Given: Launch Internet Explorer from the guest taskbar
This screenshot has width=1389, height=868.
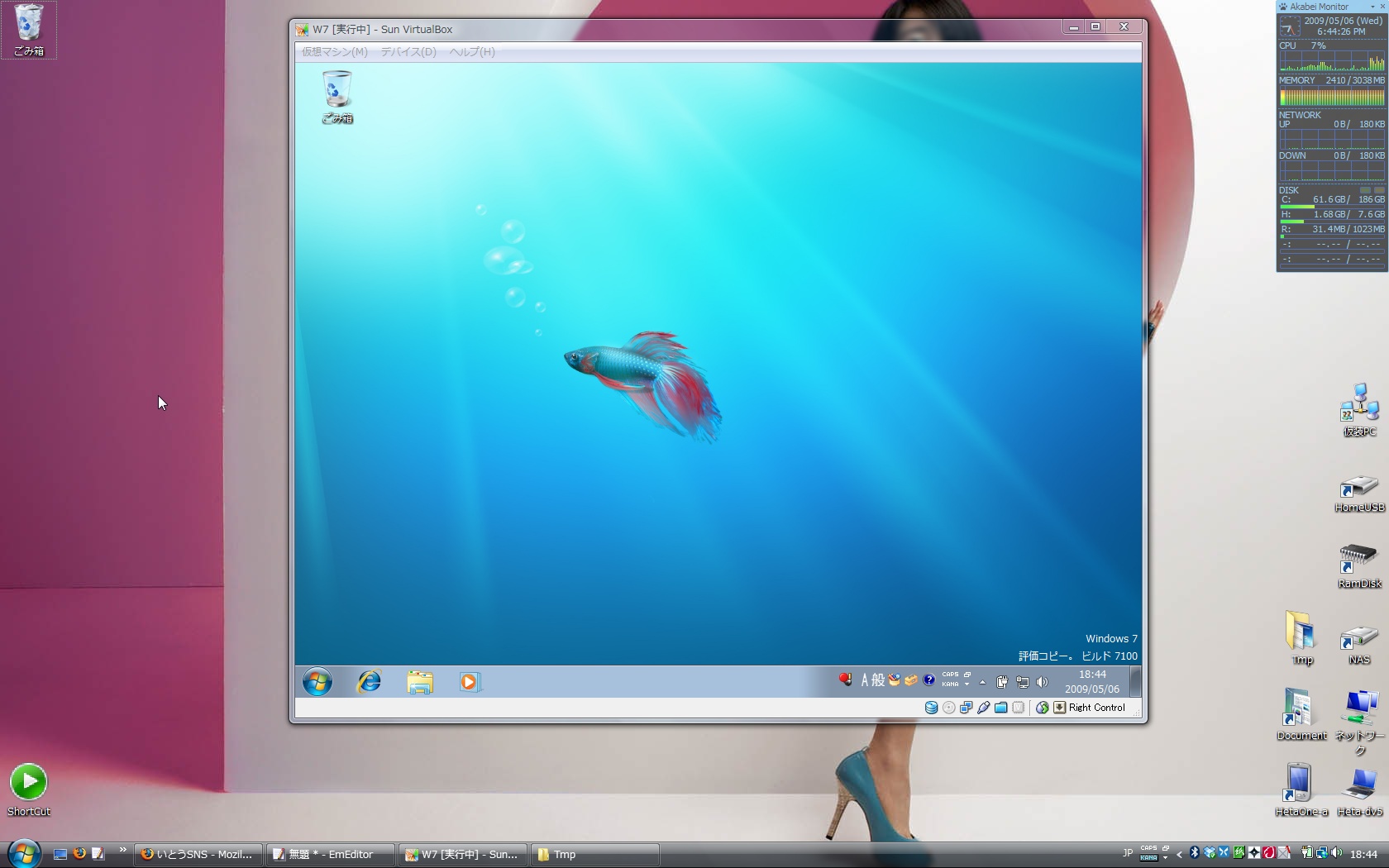Looking at the screenshot, I should (369, 682).
